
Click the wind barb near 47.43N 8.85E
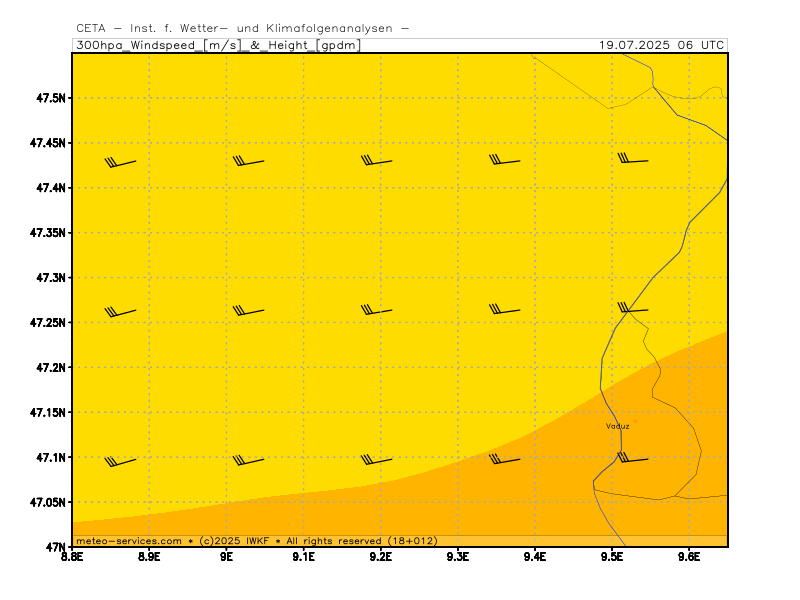120,162
